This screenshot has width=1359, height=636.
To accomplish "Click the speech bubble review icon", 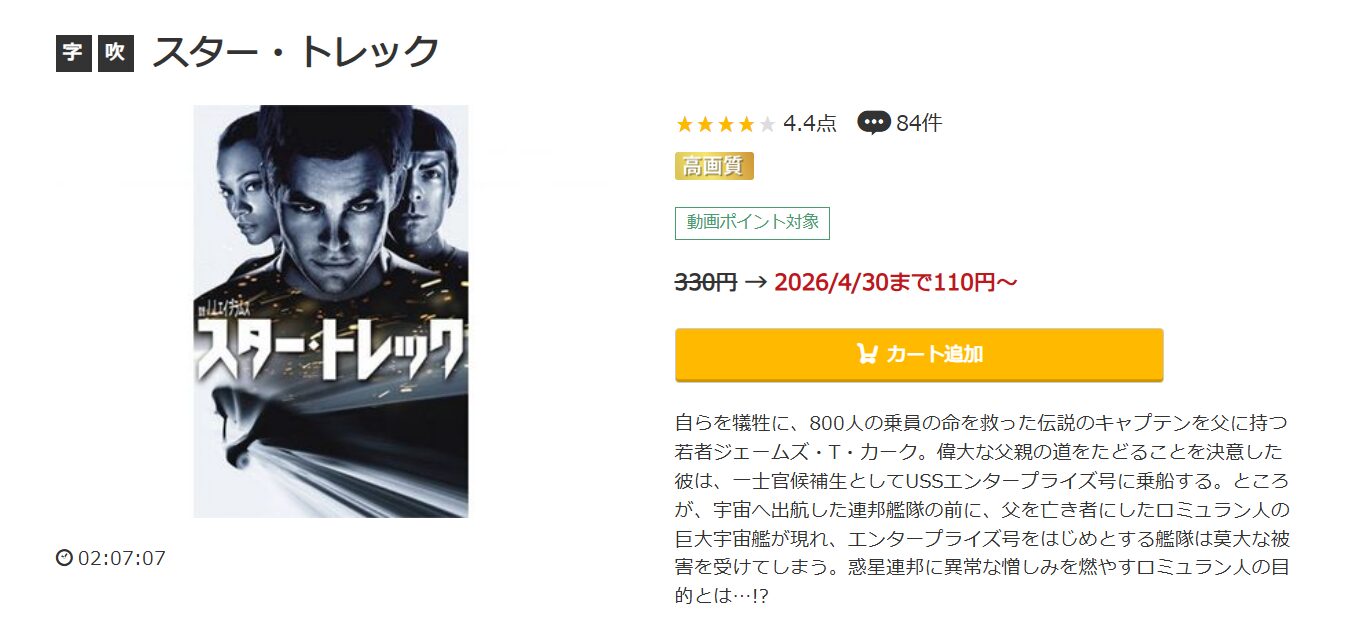I will click(874, 124).
